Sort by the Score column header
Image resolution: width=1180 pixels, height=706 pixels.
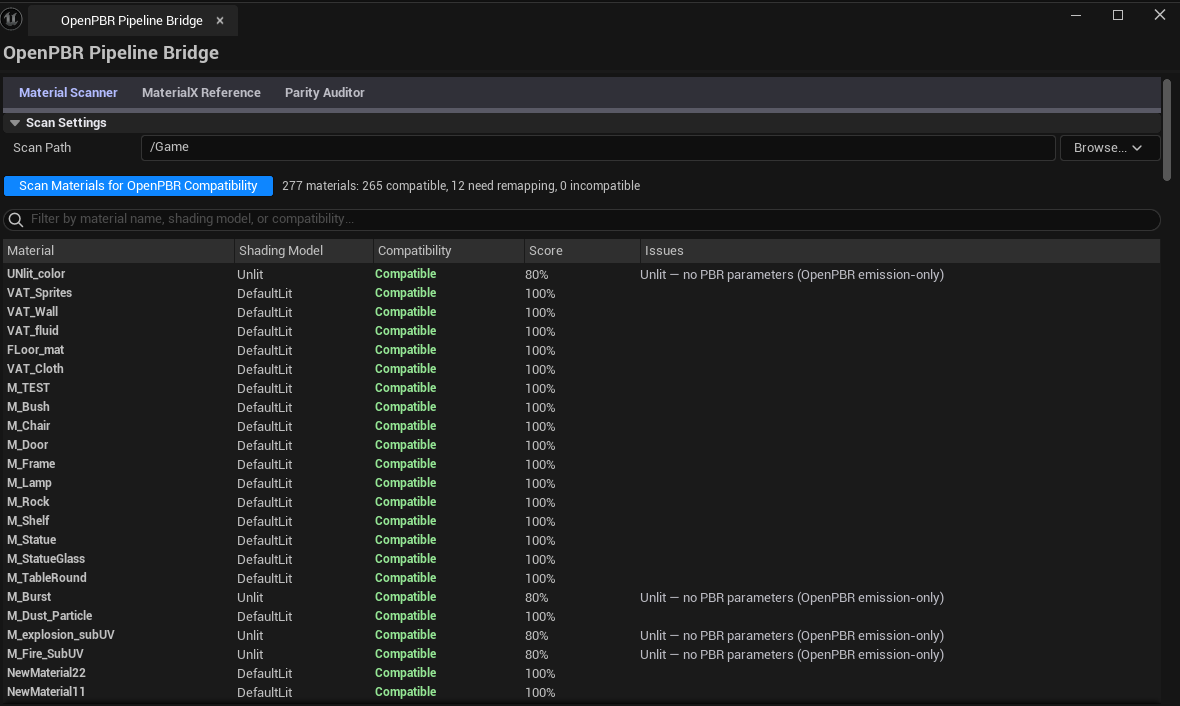582,251
